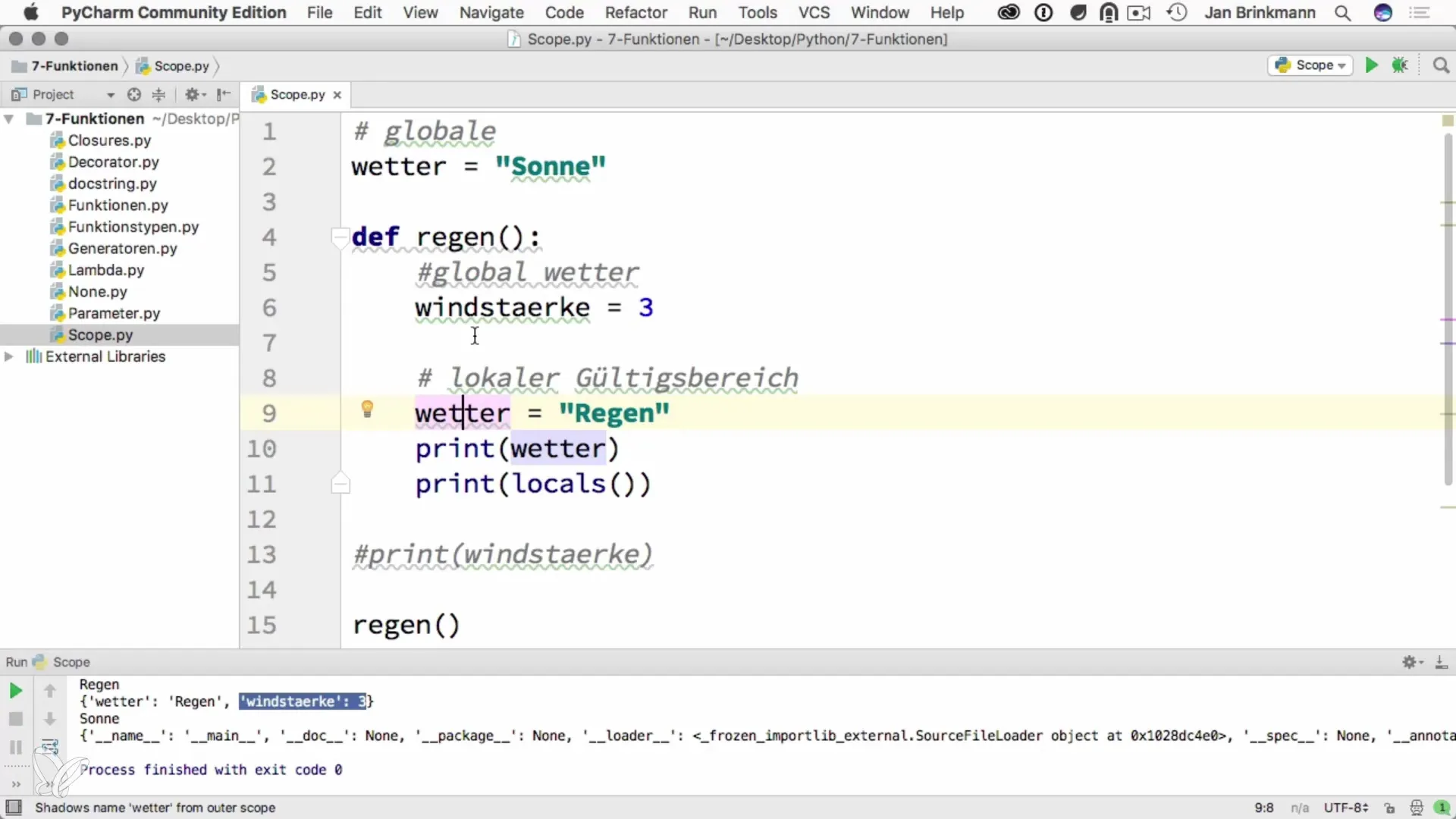Open Decorator.py in project tree
This screenshot has height=819, width=1456.
[x=113, y=162]
